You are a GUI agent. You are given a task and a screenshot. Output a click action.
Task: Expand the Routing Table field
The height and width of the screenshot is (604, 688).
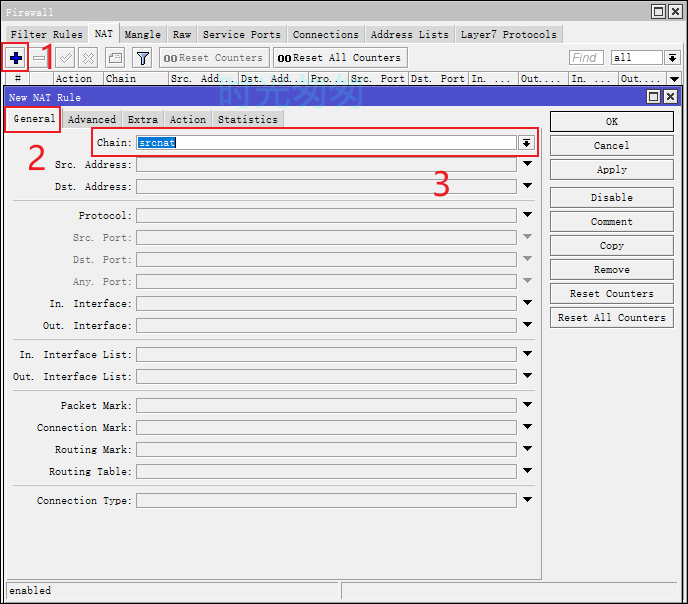pos(527,470)
